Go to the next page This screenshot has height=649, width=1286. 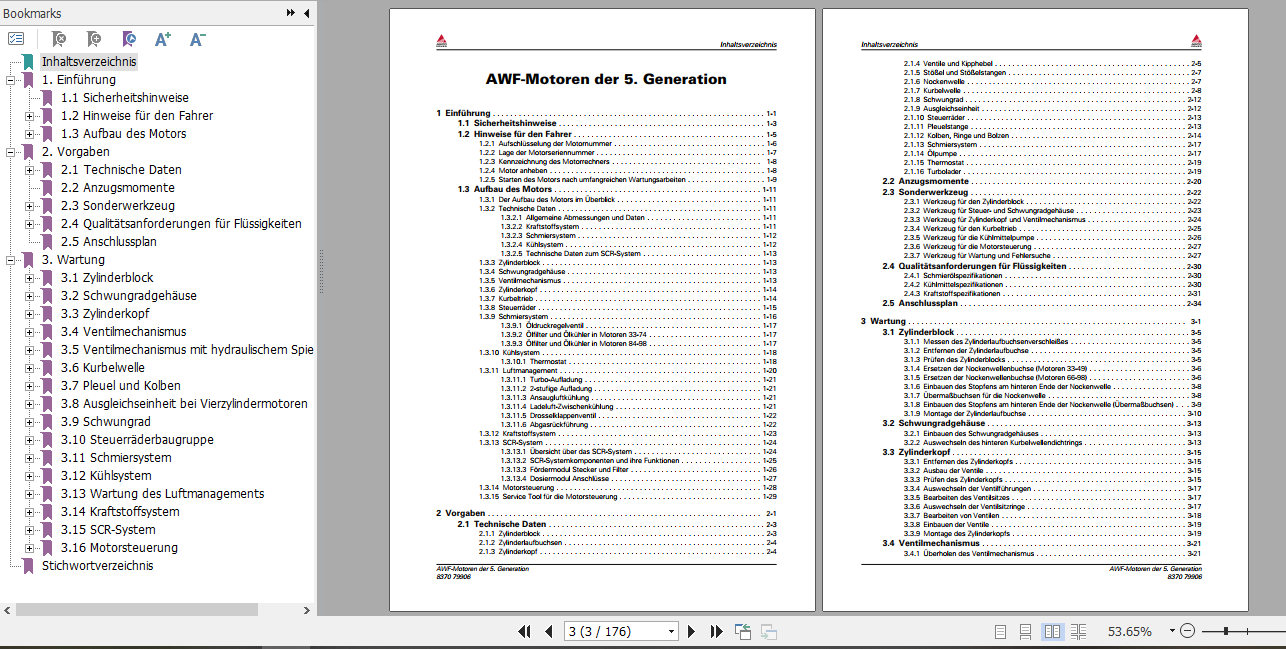[690, 631]
